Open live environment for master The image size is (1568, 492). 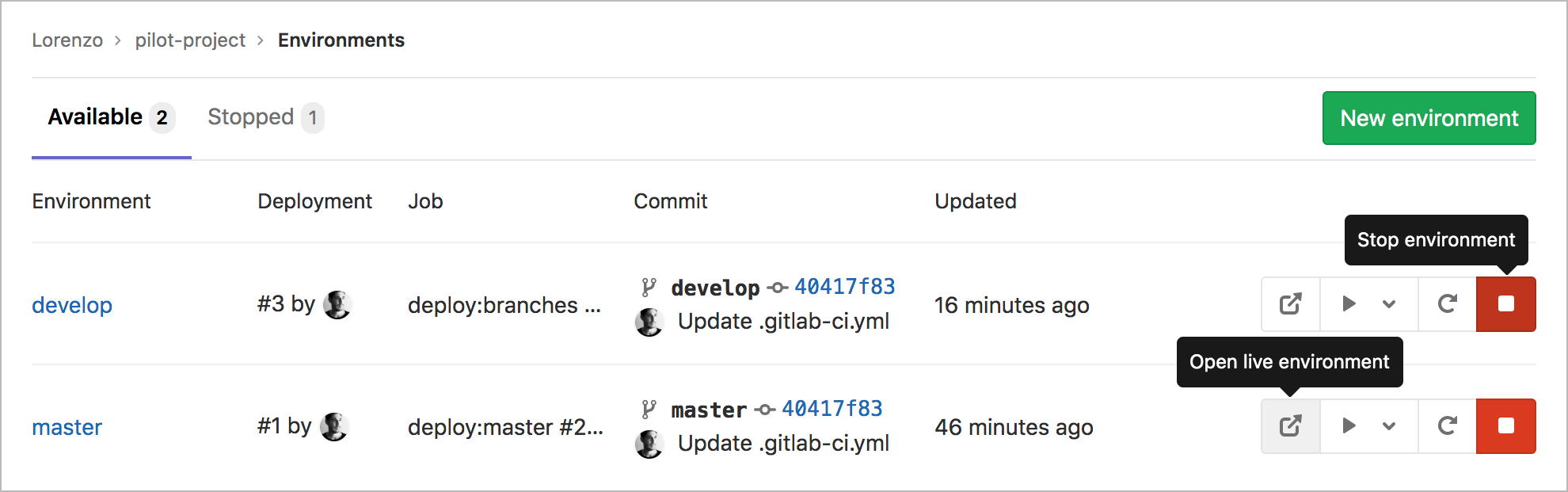pos(1291,426)
